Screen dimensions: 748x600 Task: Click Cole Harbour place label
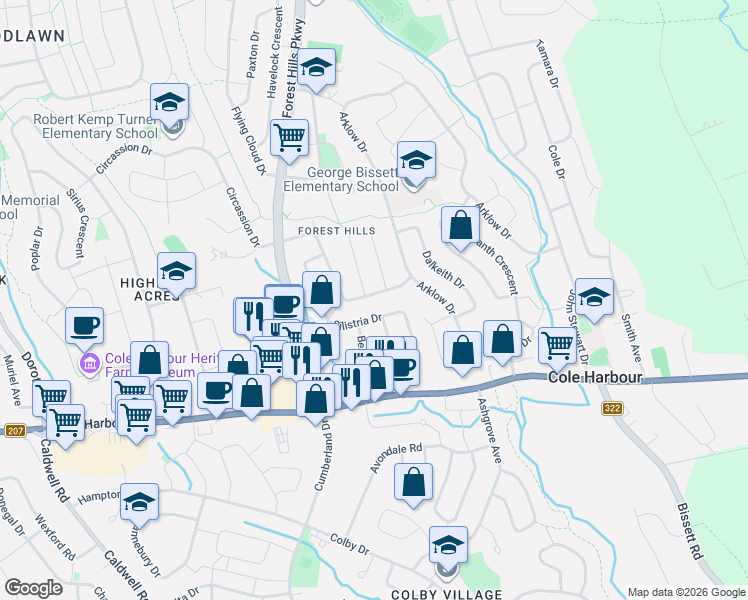click(x=595, y=377)
